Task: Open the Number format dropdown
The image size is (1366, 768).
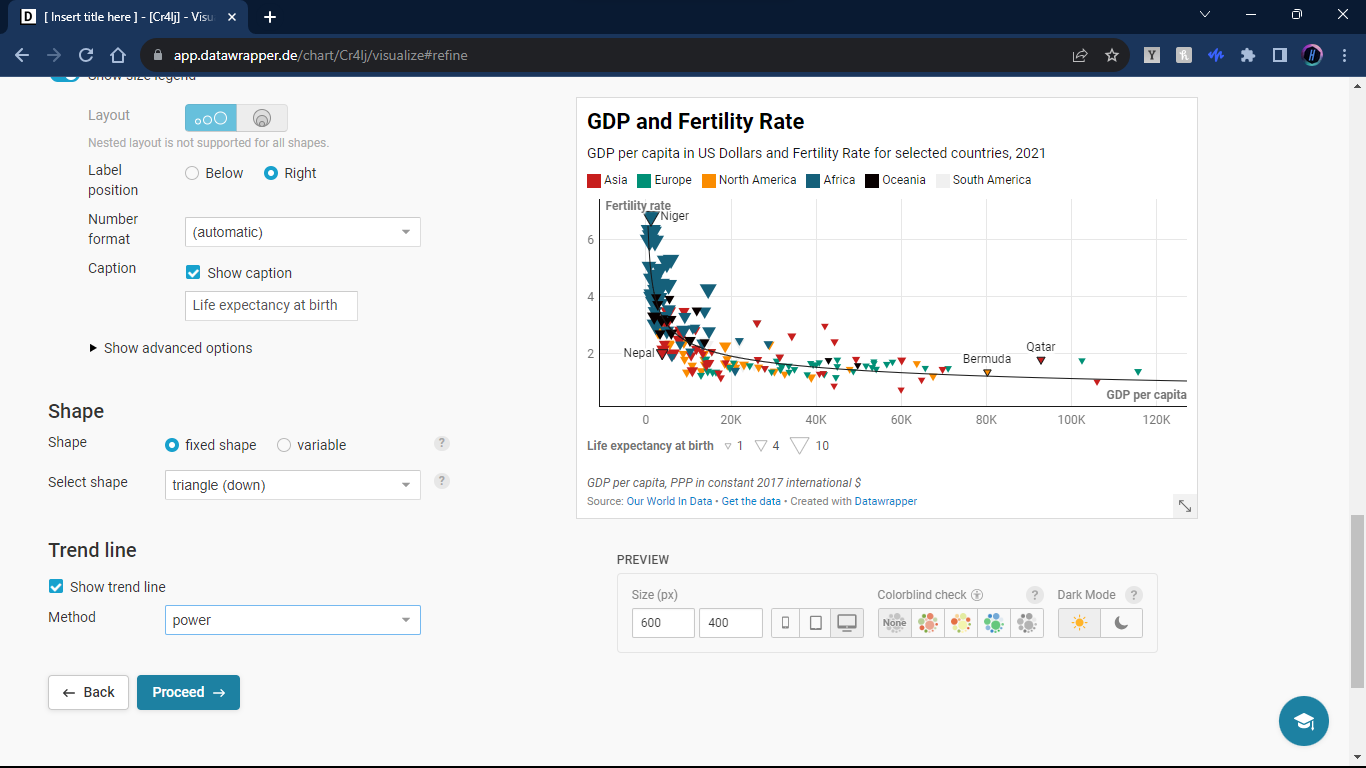Action: coord(302,232)
